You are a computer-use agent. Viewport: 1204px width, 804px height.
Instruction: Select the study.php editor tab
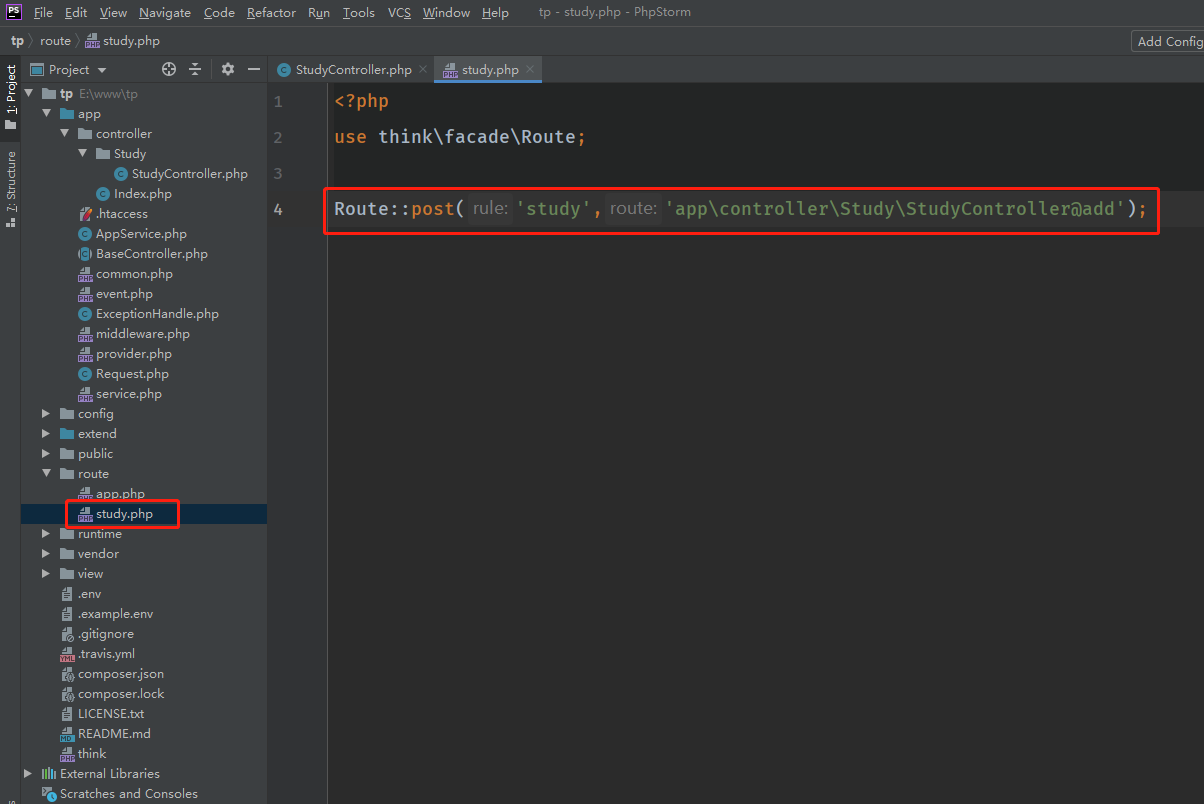(488, 69)
